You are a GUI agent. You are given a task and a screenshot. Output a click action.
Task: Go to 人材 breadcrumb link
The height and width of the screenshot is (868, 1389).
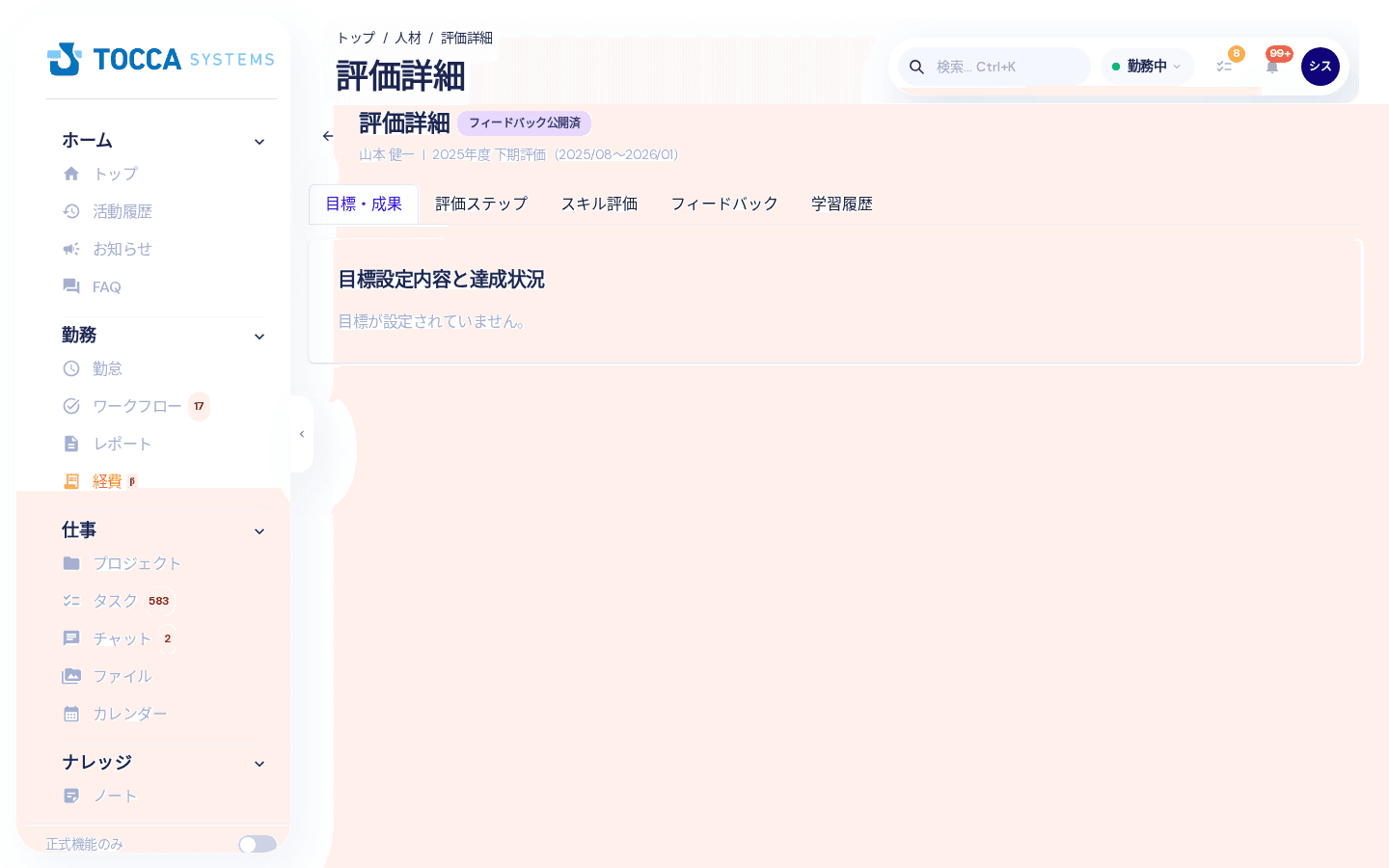[408, 38]
